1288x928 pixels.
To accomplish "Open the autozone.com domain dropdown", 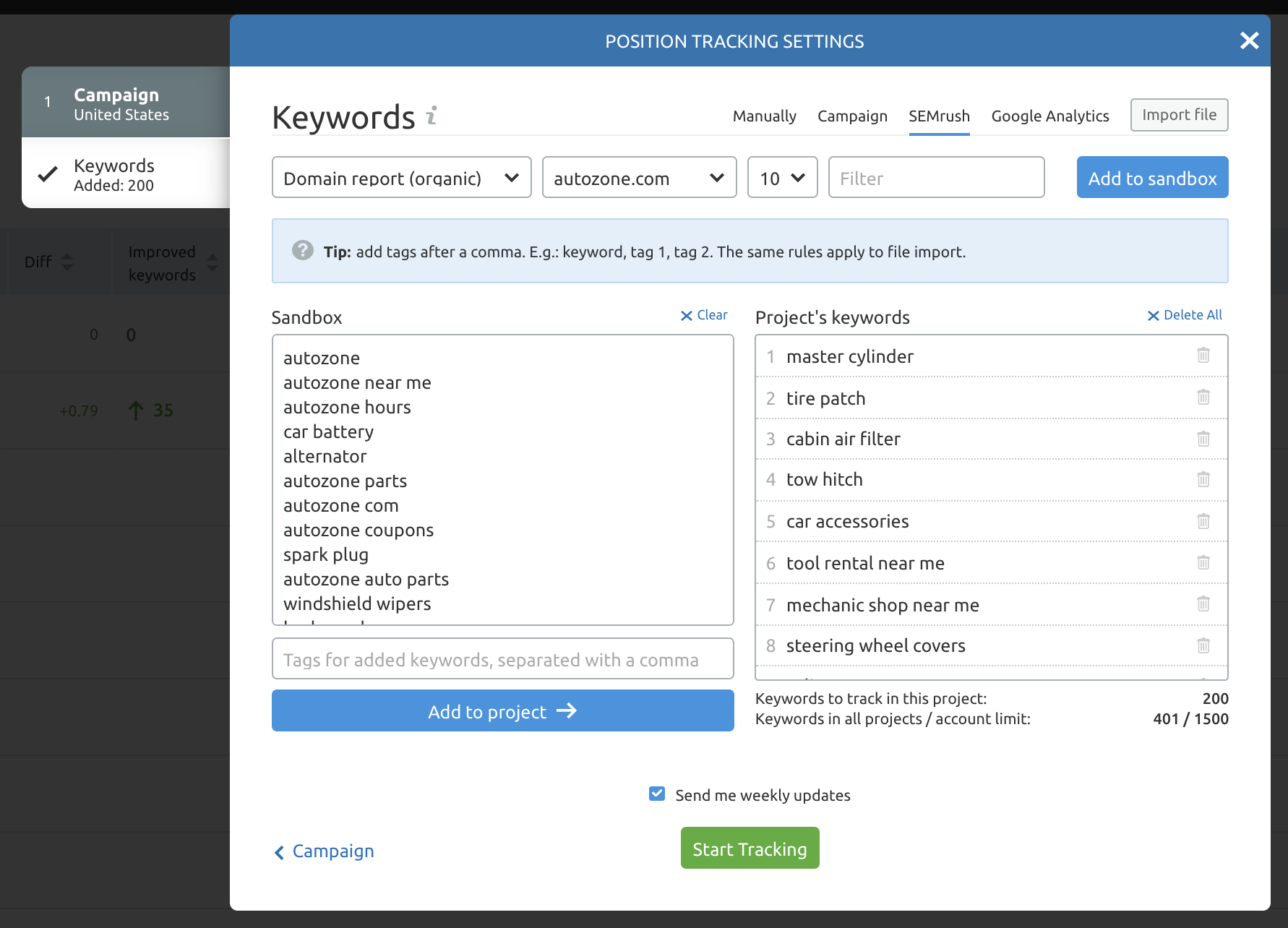I will [x=639, y=177].
